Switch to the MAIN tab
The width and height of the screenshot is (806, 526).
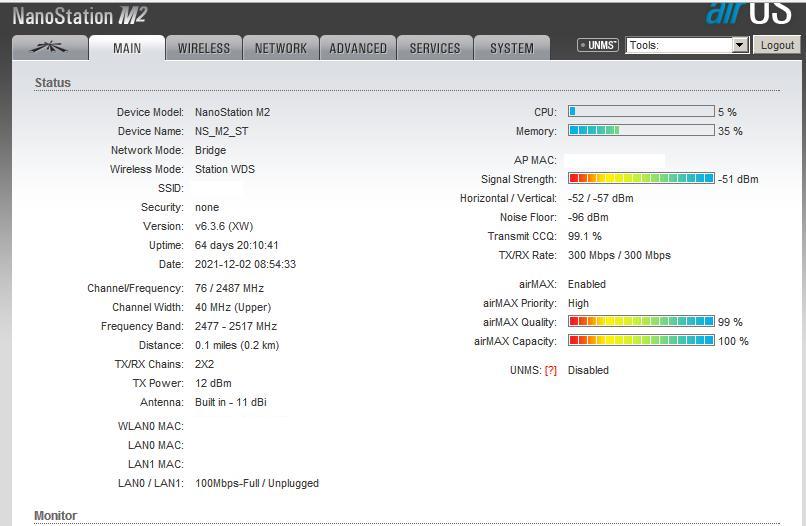point(127,48)
